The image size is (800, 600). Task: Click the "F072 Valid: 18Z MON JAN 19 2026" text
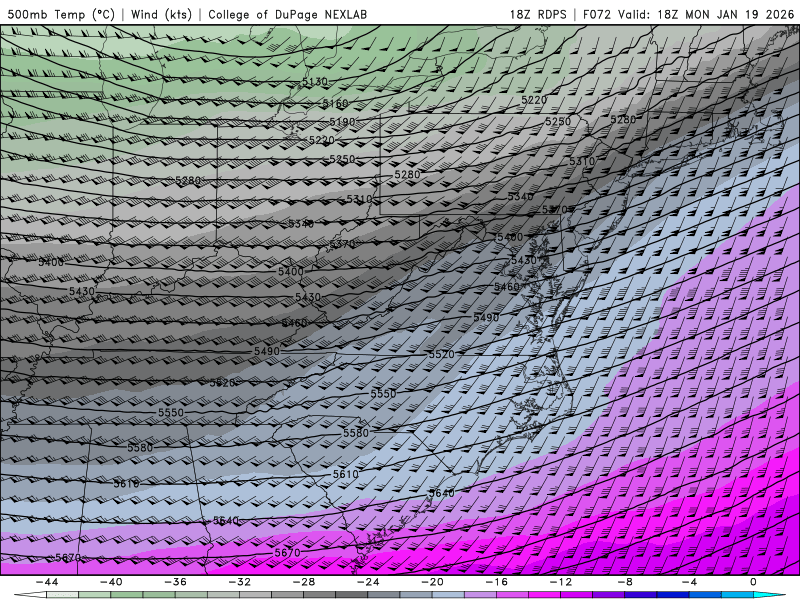pos(688,14)
